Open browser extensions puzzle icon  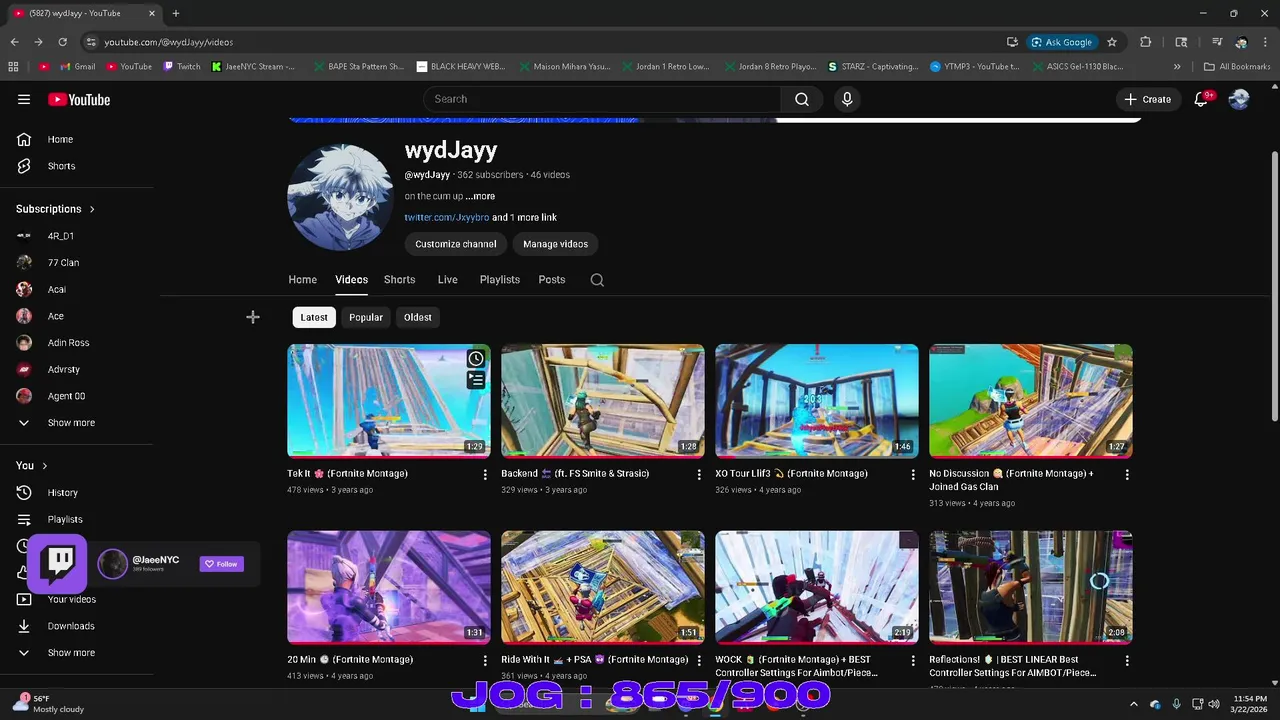coord(1146,42)
